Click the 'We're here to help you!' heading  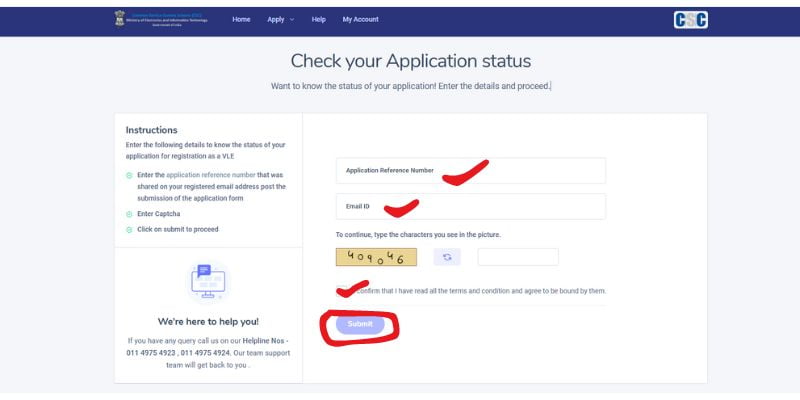tap(208, 321)
